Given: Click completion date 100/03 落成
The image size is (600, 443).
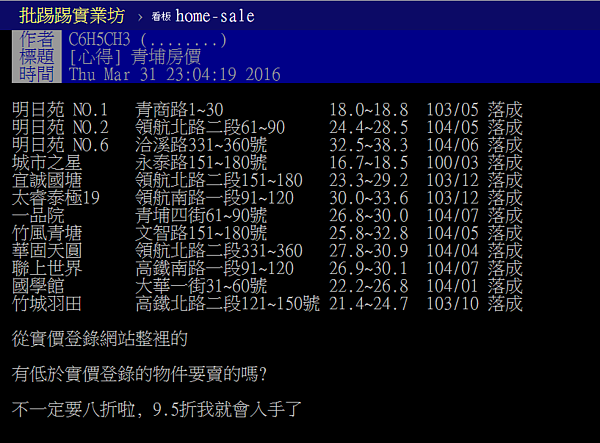Looking at the screenshot, I should point(474,163).
